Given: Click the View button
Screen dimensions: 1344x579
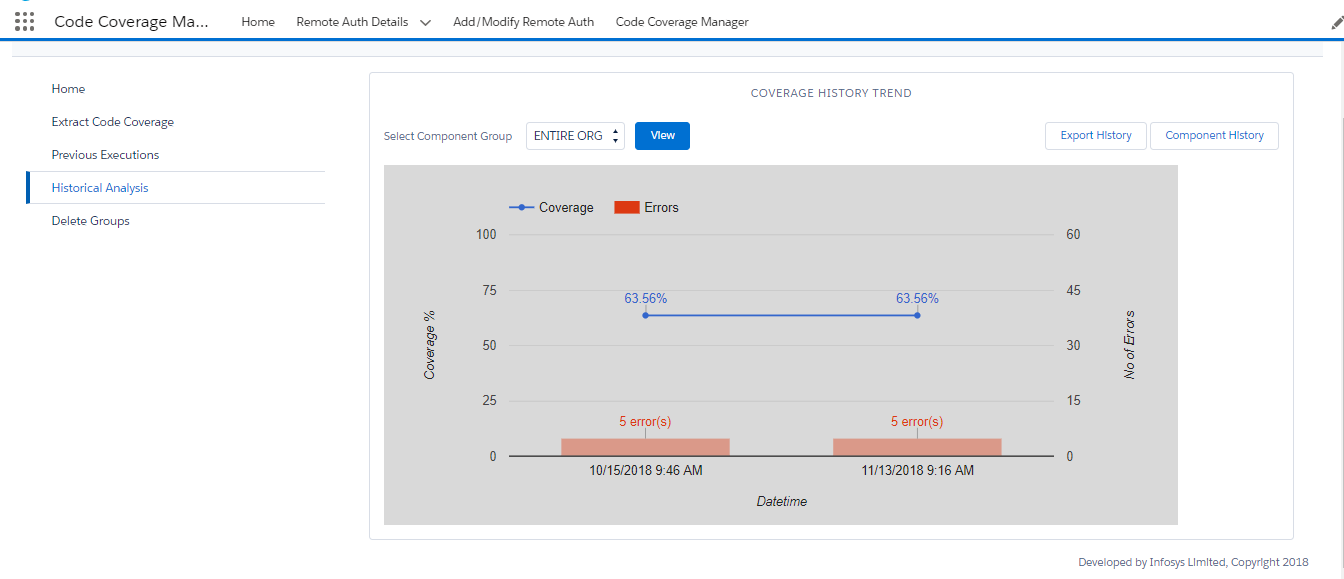Looking at the screenshot, I should (661, 135).
